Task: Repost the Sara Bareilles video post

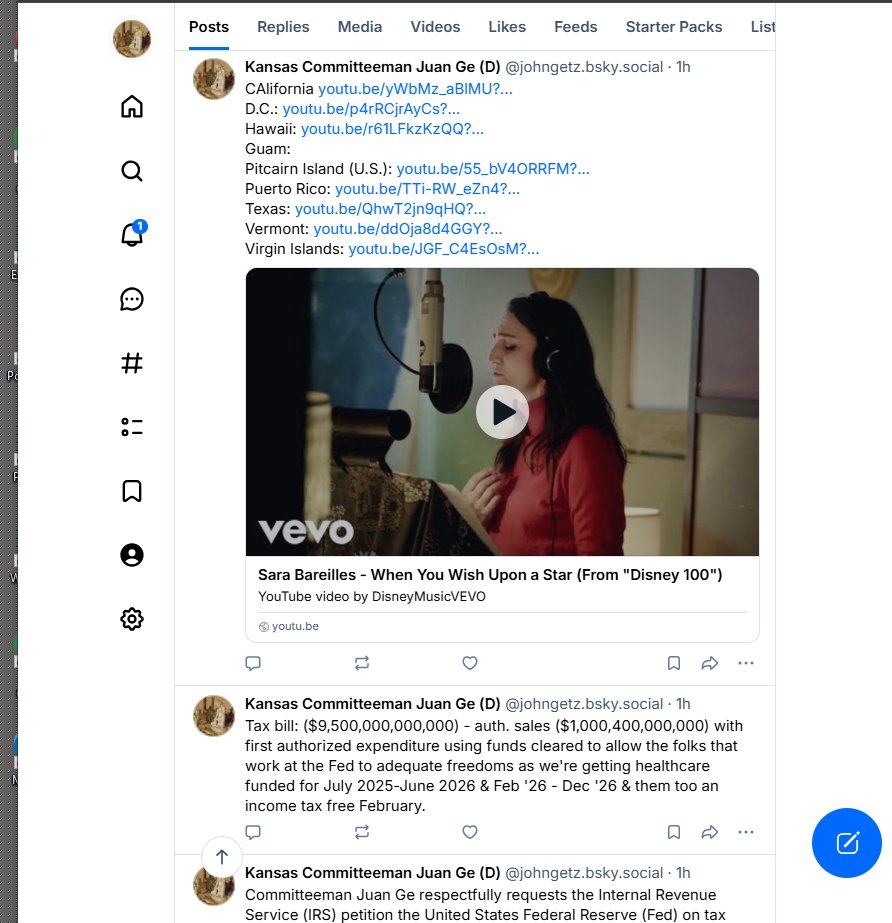Action: pyautogui.click(x=362, y=663)
